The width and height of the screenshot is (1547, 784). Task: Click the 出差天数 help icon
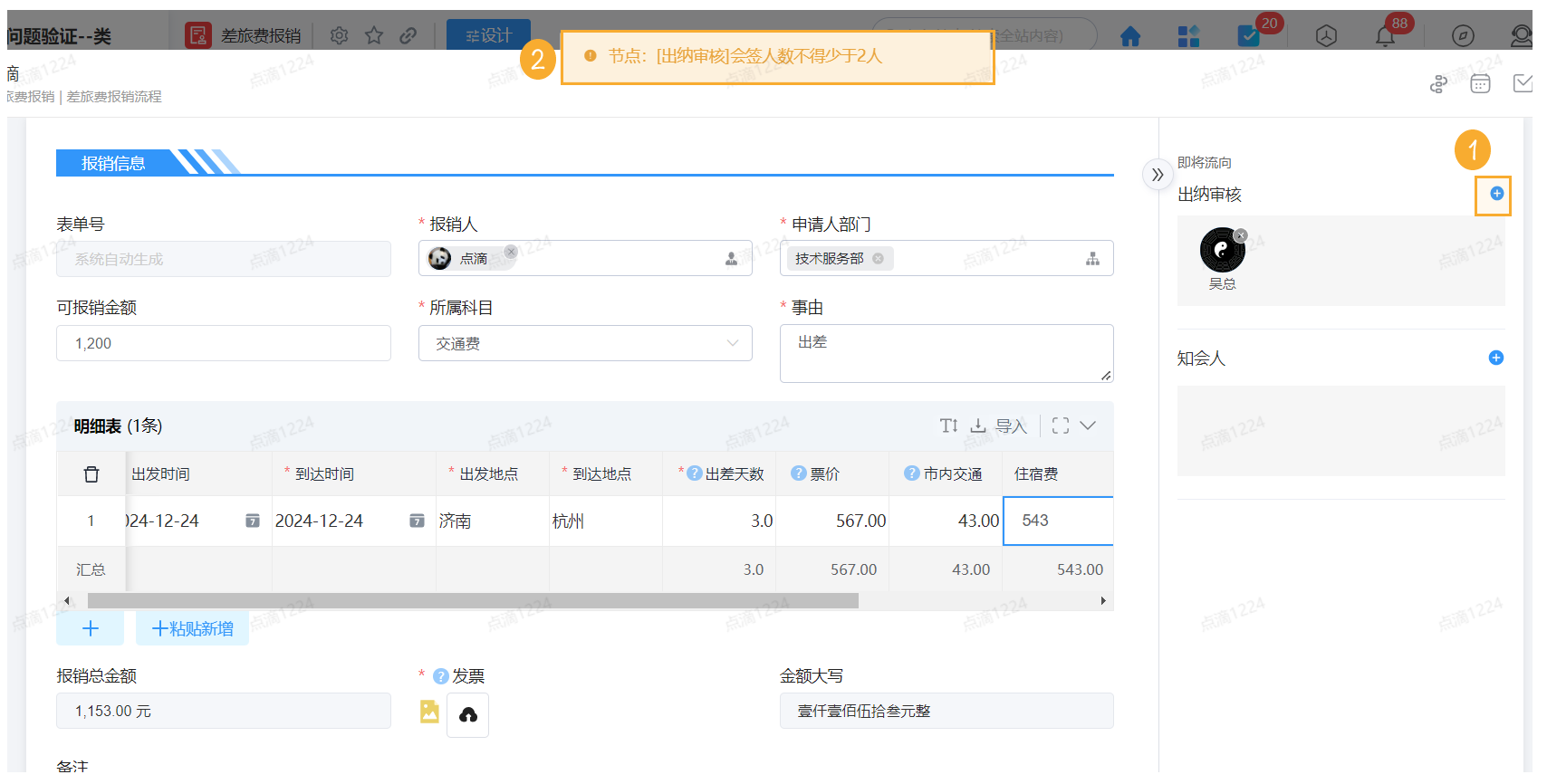(695, 473)
